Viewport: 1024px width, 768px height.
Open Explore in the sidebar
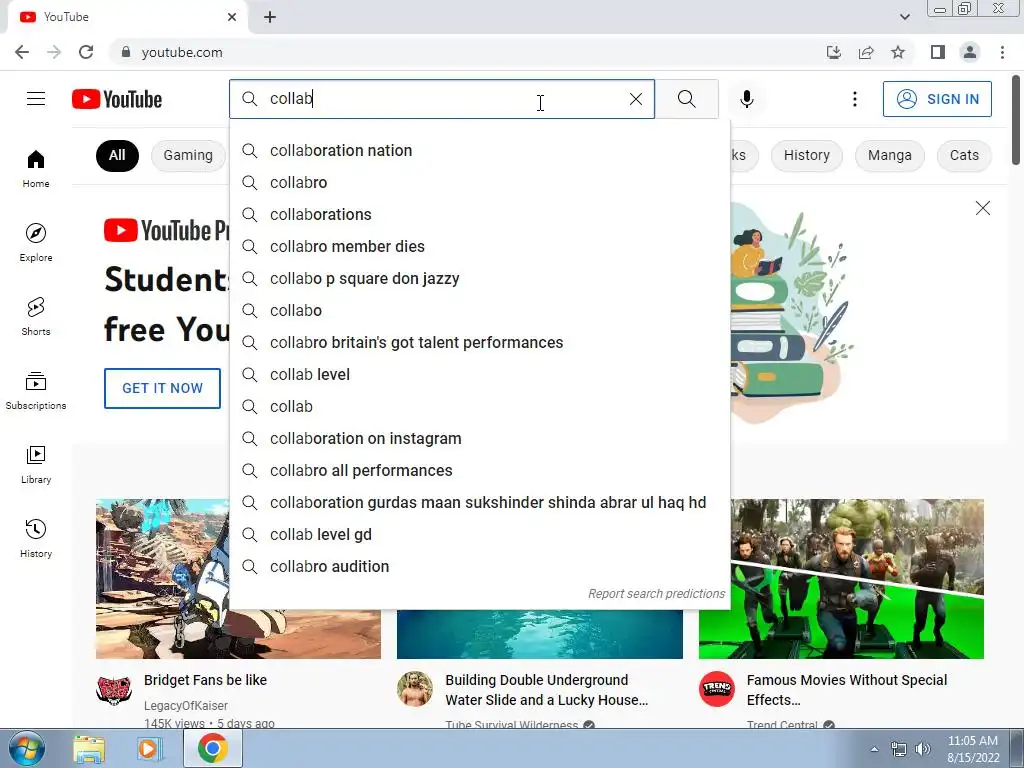pos(36,243)
